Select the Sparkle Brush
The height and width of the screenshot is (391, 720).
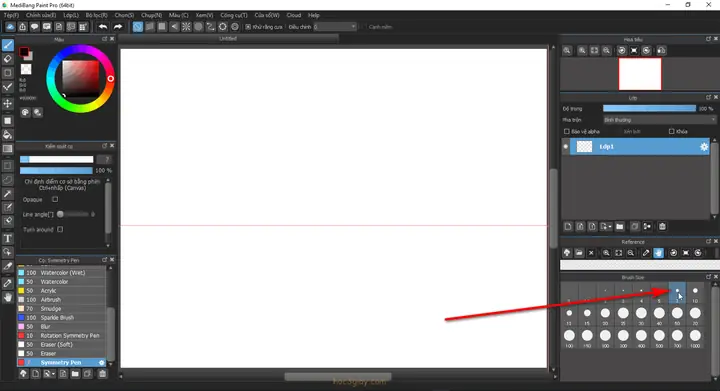[62, 318]
